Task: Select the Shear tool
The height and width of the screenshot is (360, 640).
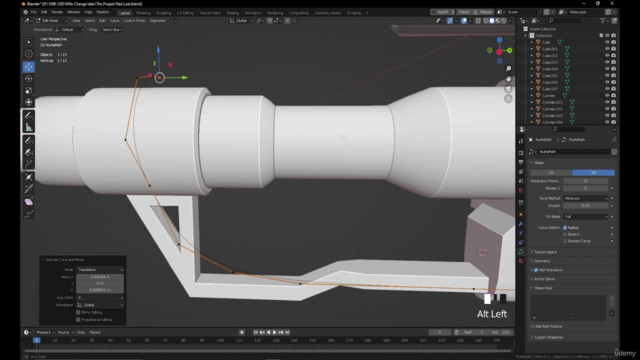Action: click(29, 202)
